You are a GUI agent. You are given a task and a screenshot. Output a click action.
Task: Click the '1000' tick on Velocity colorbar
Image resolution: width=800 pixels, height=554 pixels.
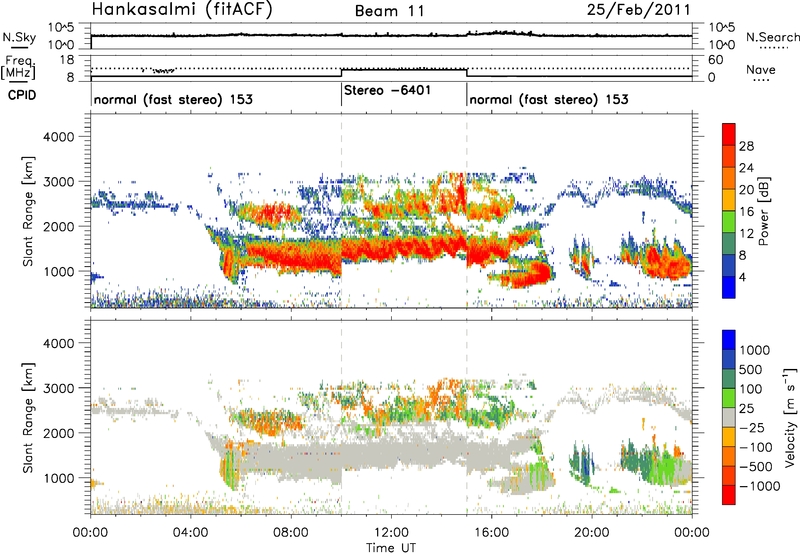coord(755,350)
